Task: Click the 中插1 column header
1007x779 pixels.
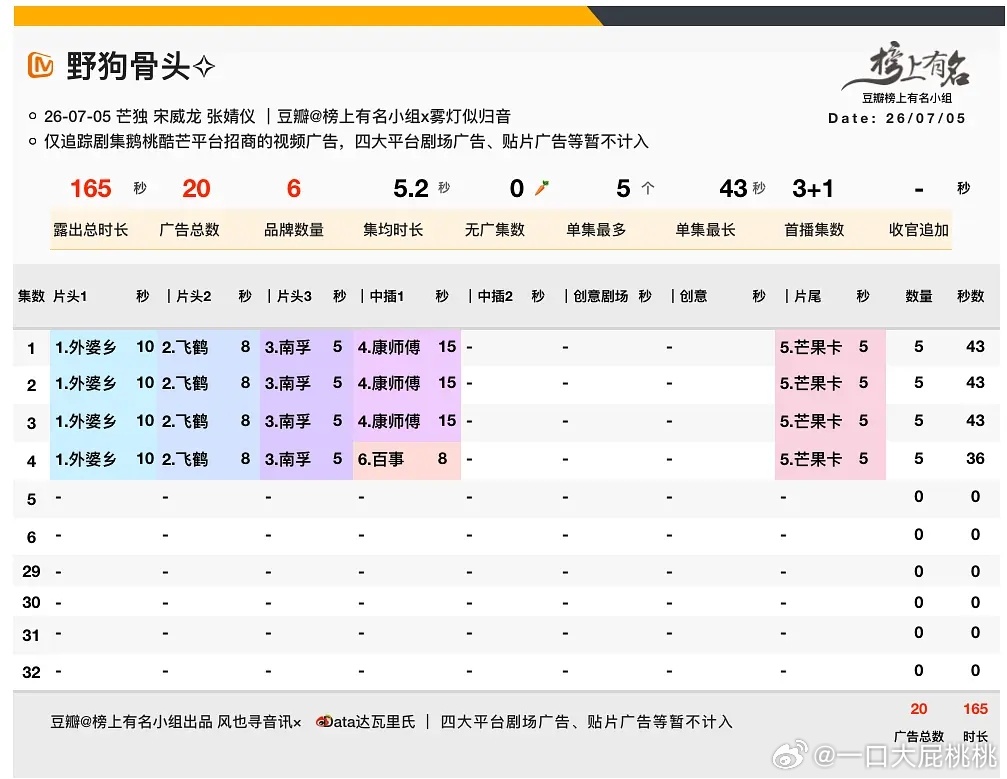Action: tap(387, 296)
